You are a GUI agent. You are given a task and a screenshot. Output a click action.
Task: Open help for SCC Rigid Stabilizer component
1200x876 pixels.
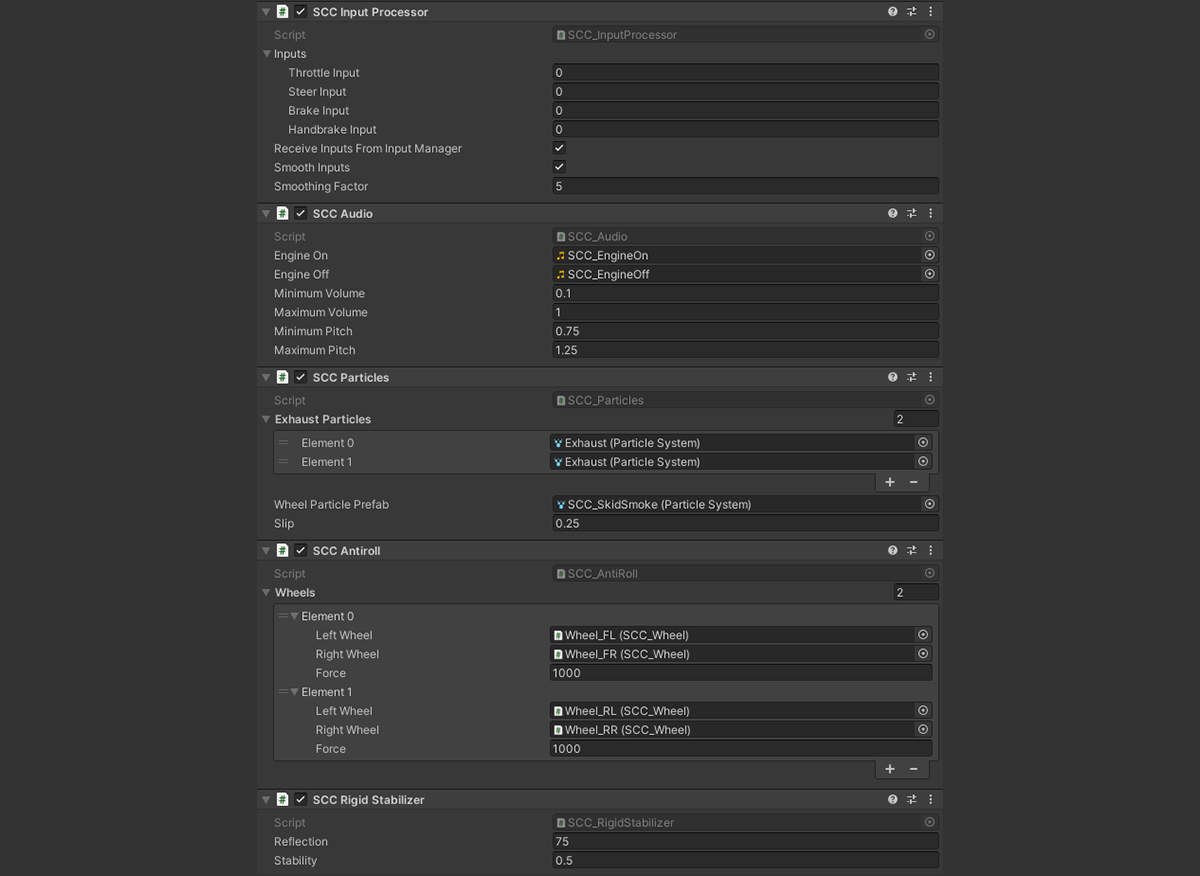pos(892,800)
